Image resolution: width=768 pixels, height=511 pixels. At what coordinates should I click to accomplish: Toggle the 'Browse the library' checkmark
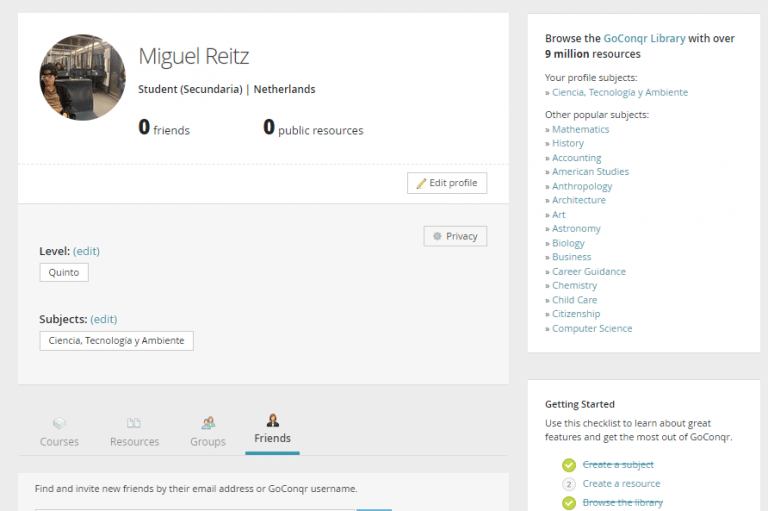pyautogui.click(x=568, y=503)
